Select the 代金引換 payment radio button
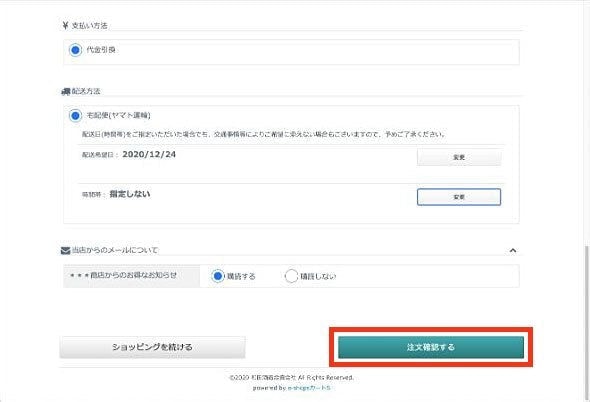This screenshot has width=590, height=402. (75, 50)
